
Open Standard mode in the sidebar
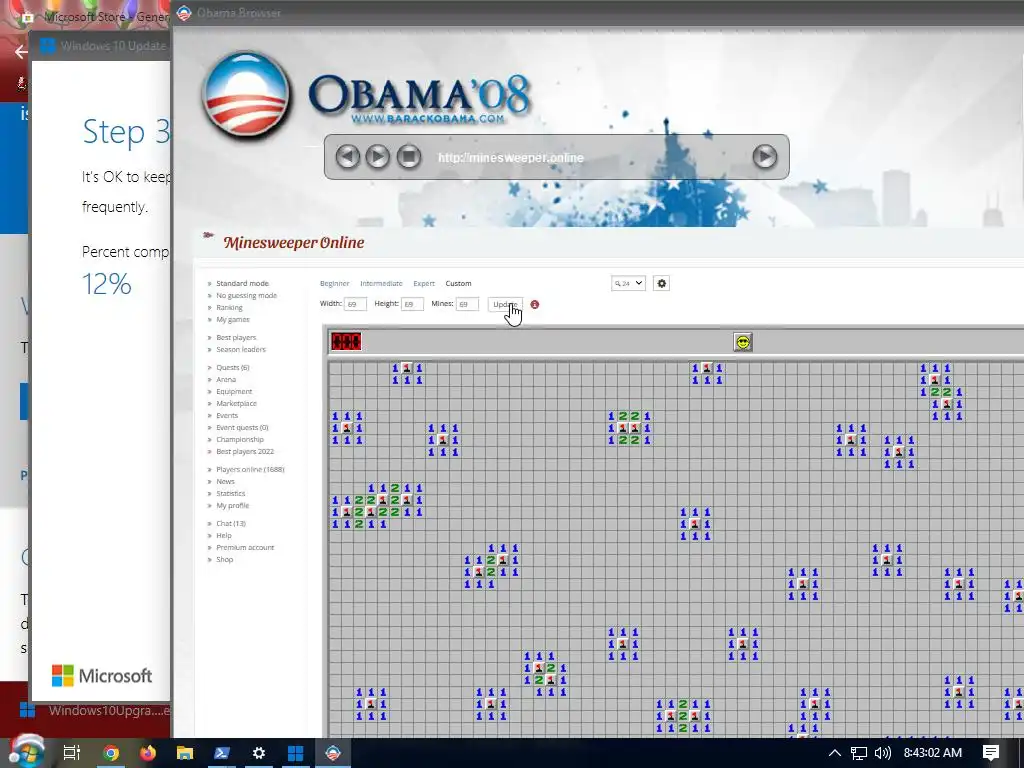(242, 283)
